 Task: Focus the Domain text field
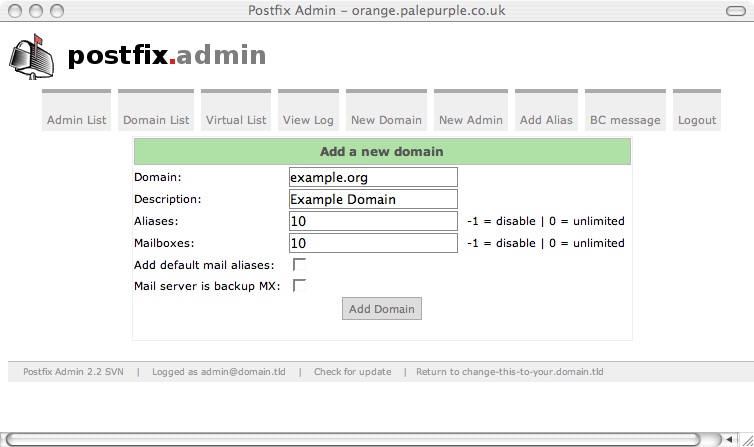click(373, 177)
